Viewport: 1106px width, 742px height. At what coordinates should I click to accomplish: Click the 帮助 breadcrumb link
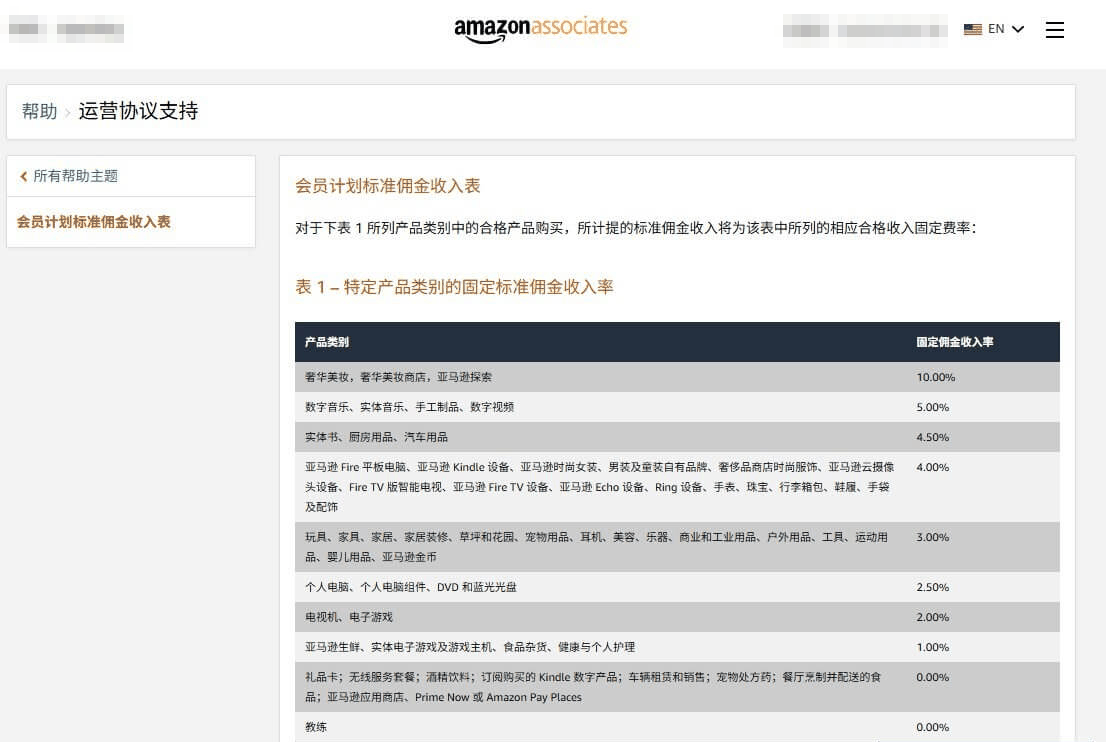pos(40,111)
